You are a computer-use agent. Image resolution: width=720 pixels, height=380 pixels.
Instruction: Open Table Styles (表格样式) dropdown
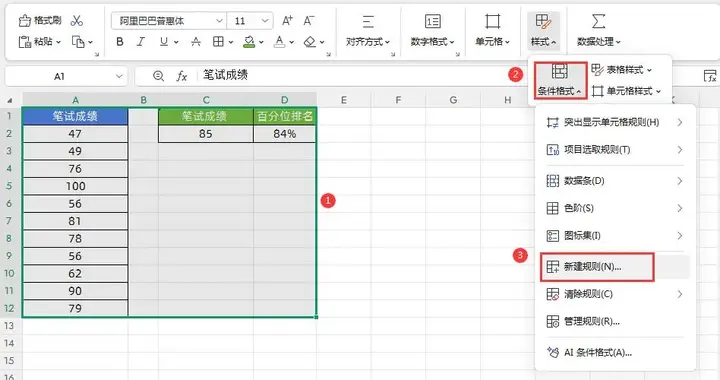(x=622, y=70)
